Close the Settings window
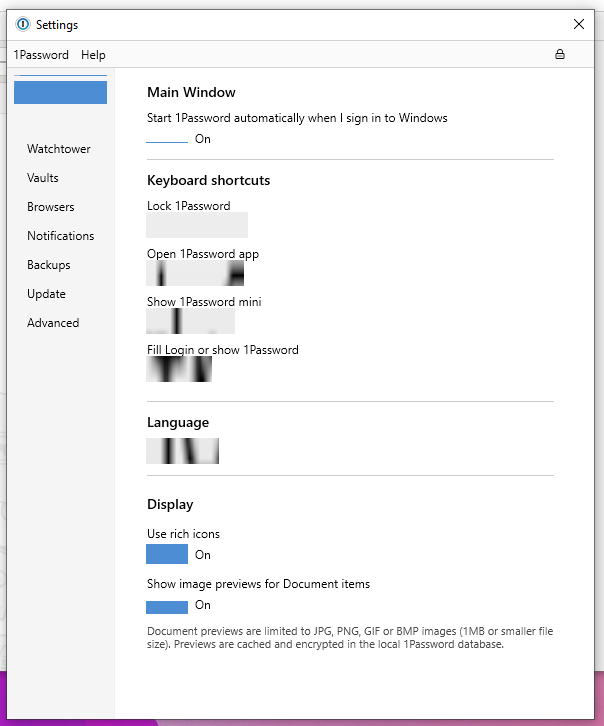604x726 pixels. 579,24
